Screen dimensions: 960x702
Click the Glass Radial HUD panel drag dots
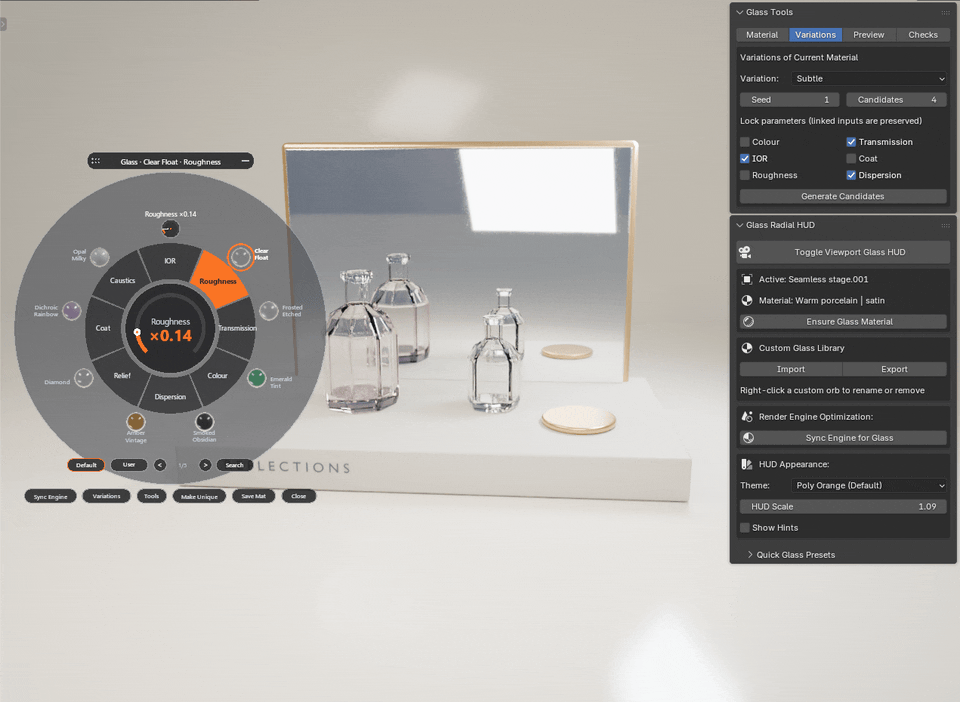(945, 225)
